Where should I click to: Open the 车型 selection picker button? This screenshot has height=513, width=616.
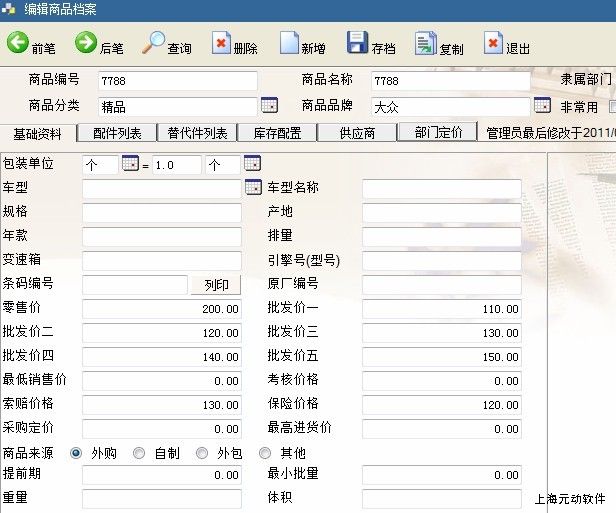252,187
